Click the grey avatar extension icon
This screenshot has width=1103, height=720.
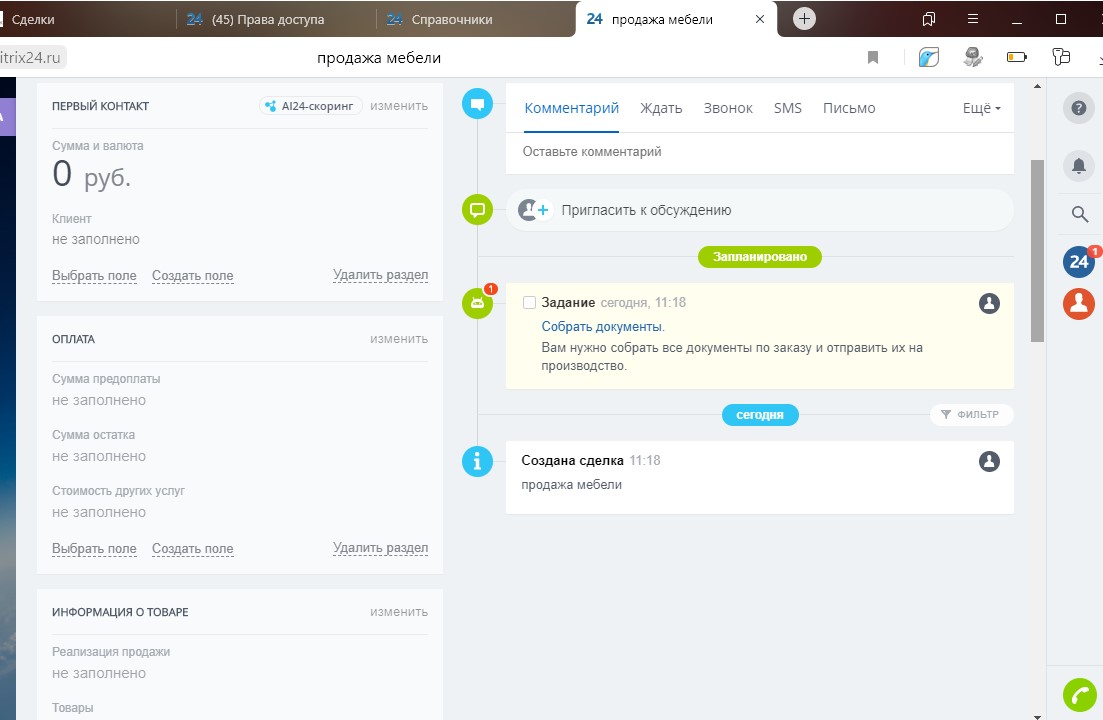pos(973,57)
